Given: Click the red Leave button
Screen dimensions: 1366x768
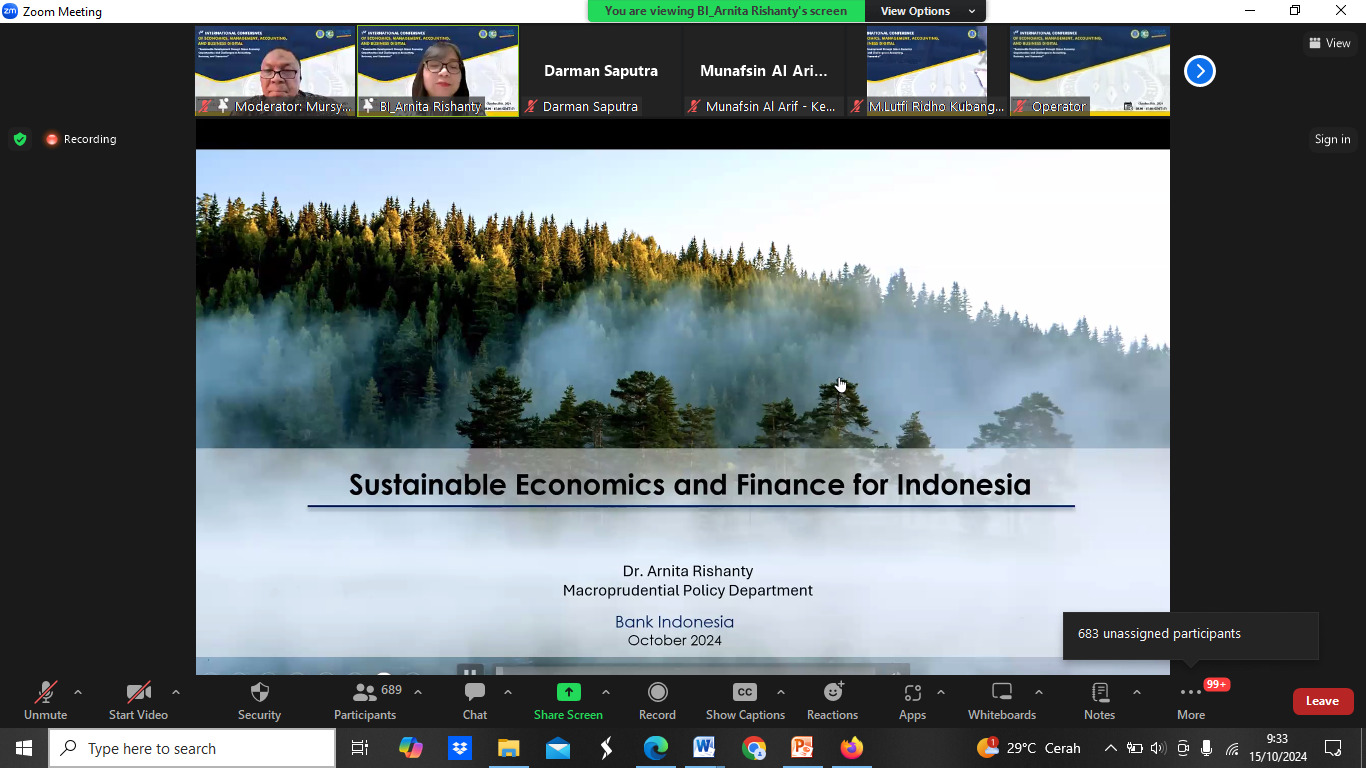Looking at the screenshot, I should (1322, 701).
